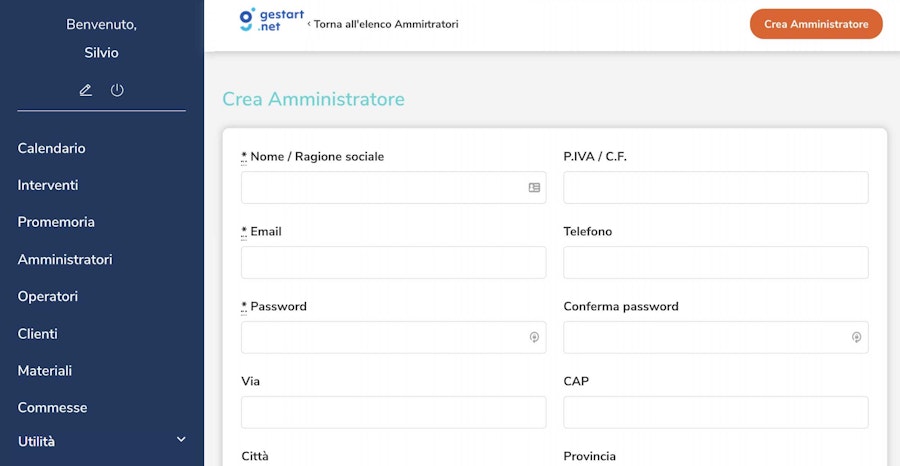Expand the Utilità menu chevron
The height and width of the screenshot is (466, 900).
coord(181,439)
